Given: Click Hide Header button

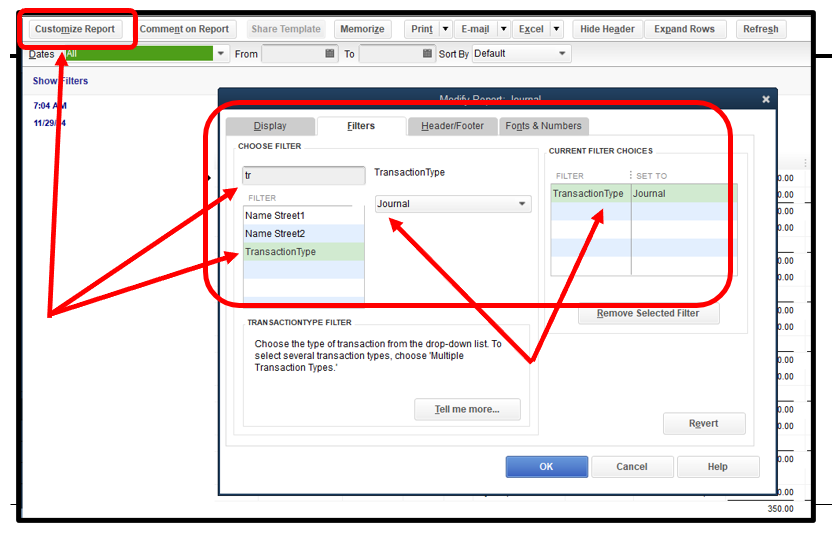Looking at the screenshot, I should click(x=607, y=29).
